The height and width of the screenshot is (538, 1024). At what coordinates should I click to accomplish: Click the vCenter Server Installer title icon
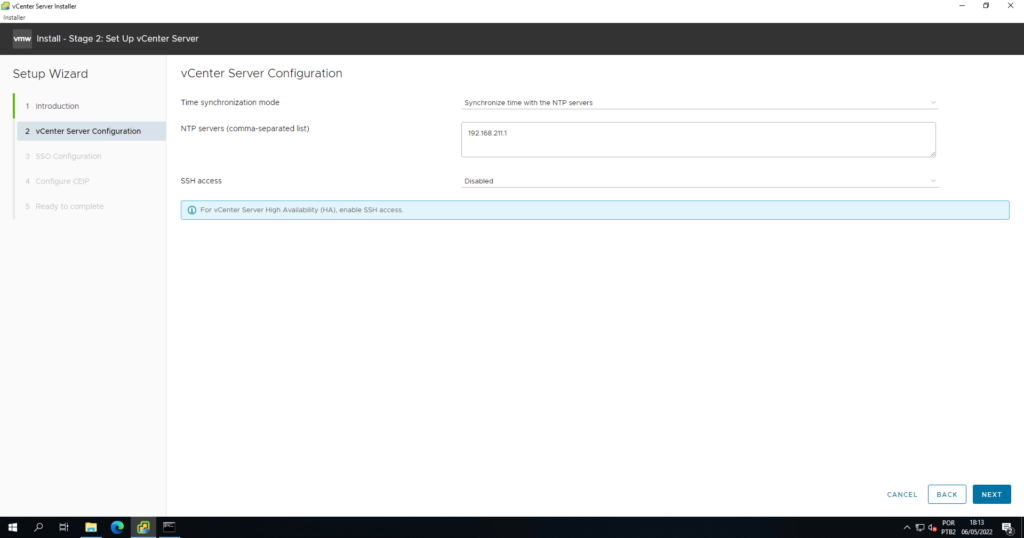pos(5,6)
